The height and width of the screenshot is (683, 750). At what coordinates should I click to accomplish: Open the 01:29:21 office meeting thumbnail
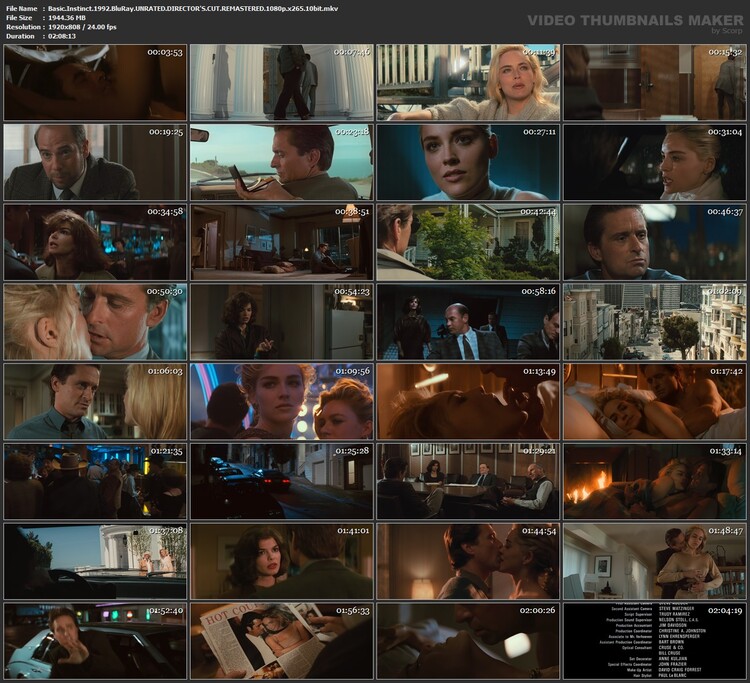coord(468,481)
